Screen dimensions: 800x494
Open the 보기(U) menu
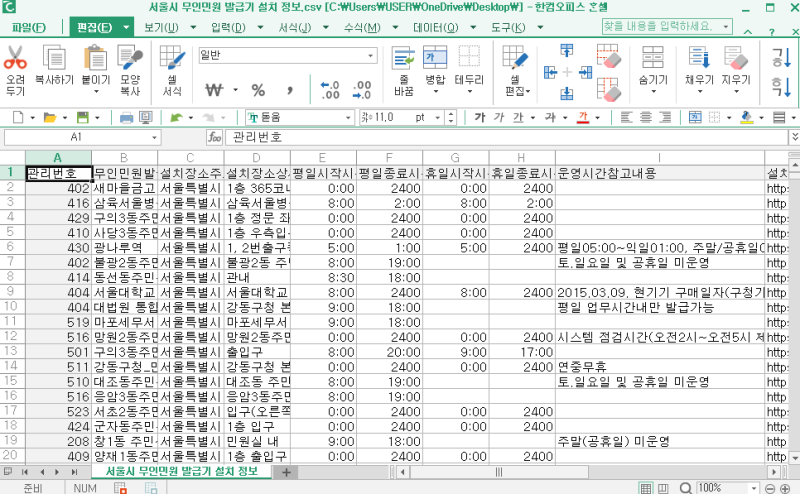coord(161,27)
